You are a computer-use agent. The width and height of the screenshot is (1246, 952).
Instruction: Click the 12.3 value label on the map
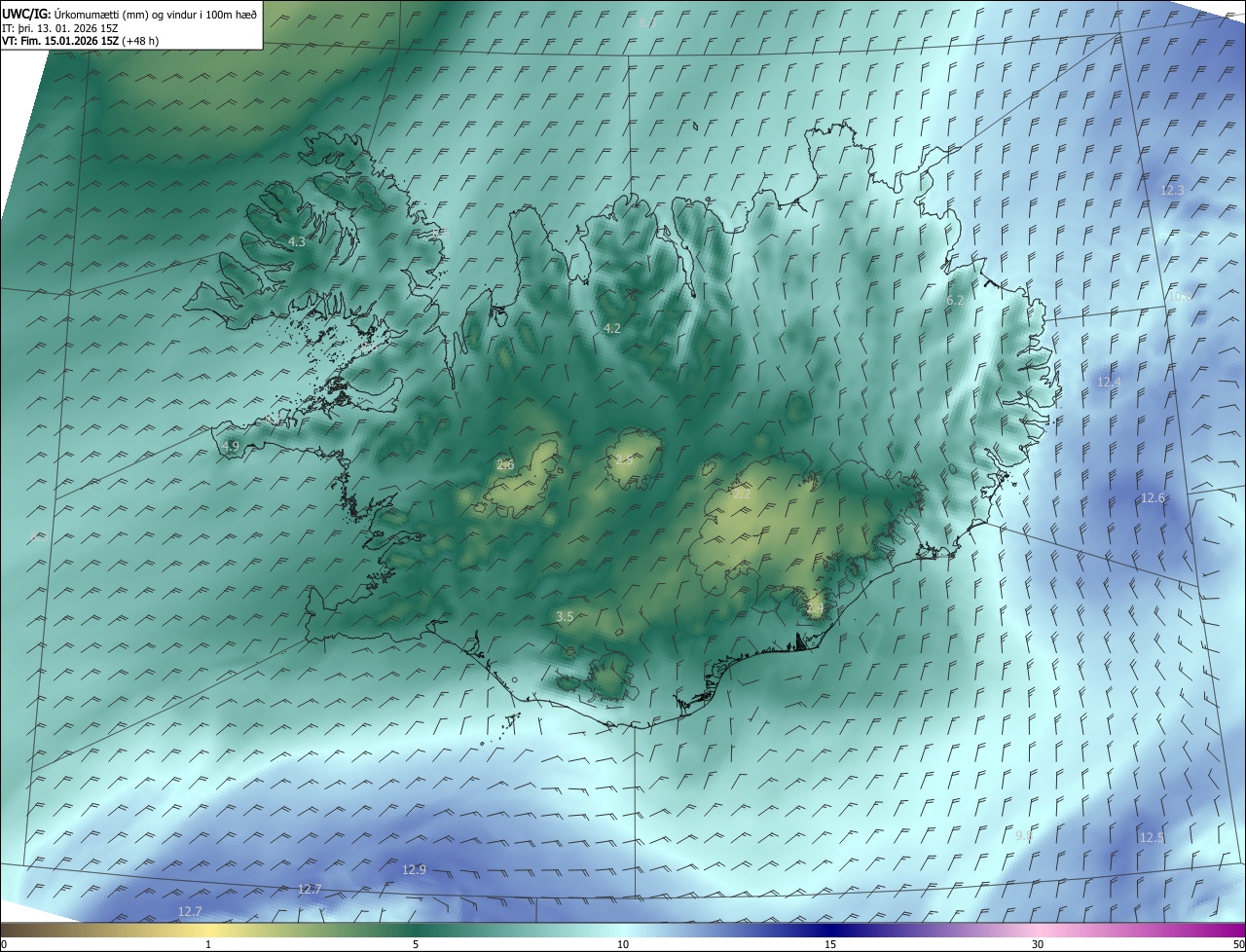pos(1172,190)
